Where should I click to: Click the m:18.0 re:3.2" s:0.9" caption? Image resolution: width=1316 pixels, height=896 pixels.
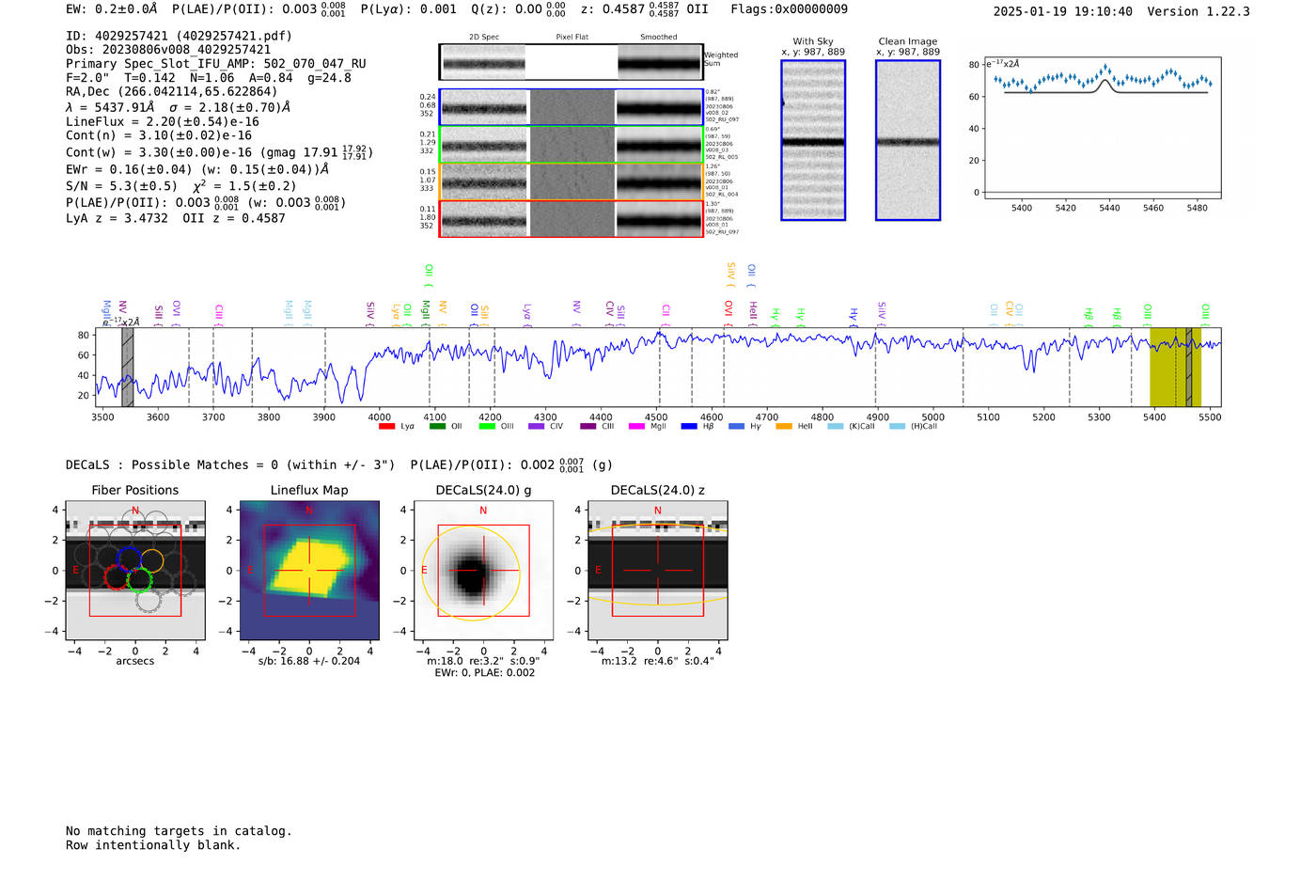tap(483, 661)
